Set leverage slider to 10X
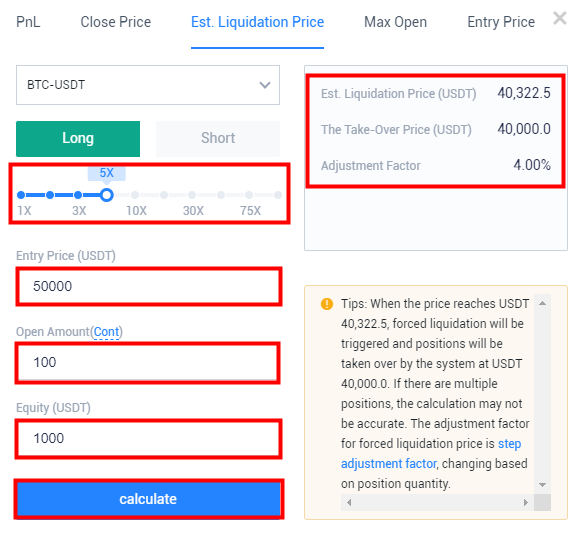The image size is (582, 538). tap(135, 195)
